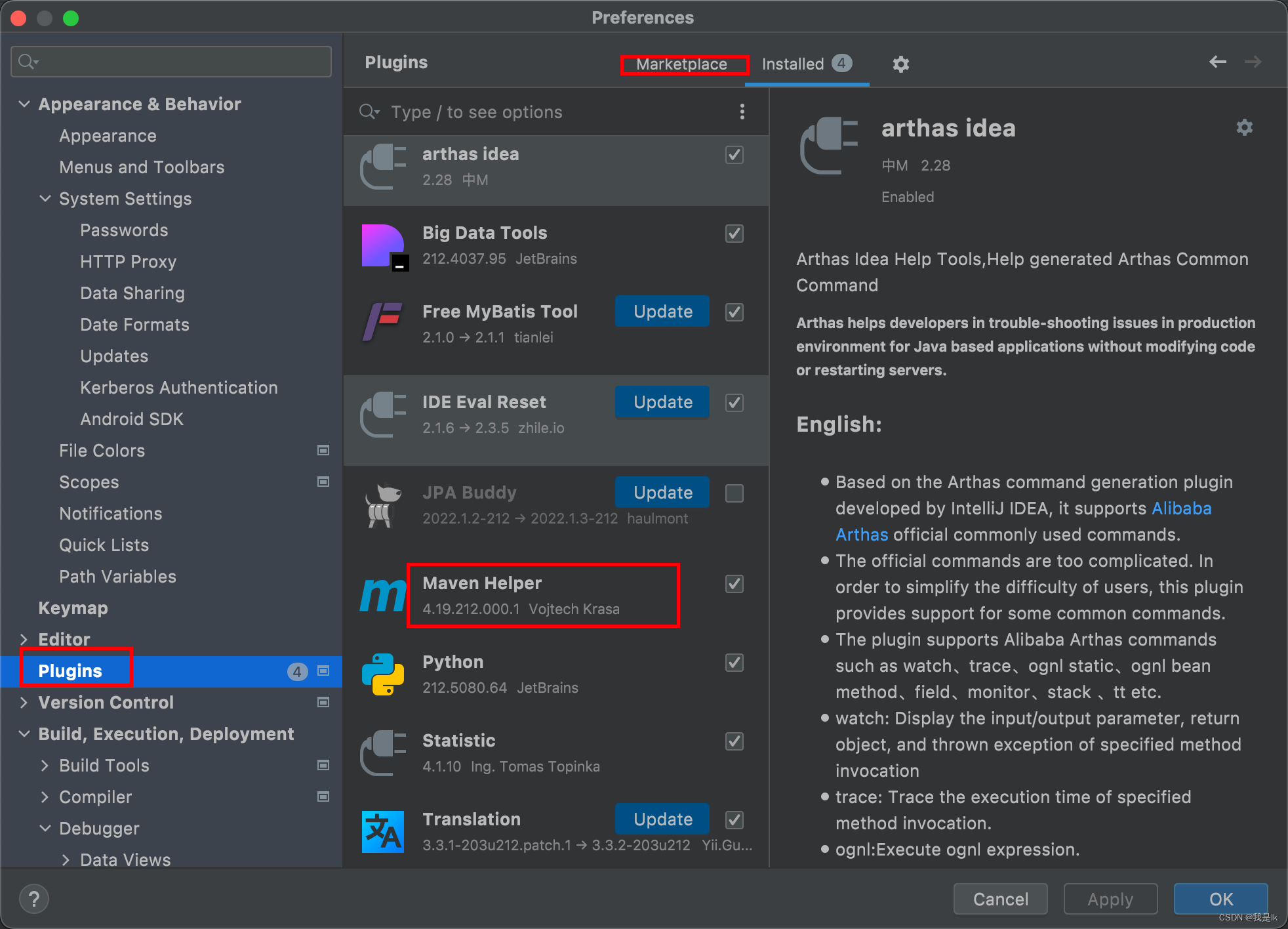Open the Keymap settings page
1288x929 pixels.
tap(73, 608)
